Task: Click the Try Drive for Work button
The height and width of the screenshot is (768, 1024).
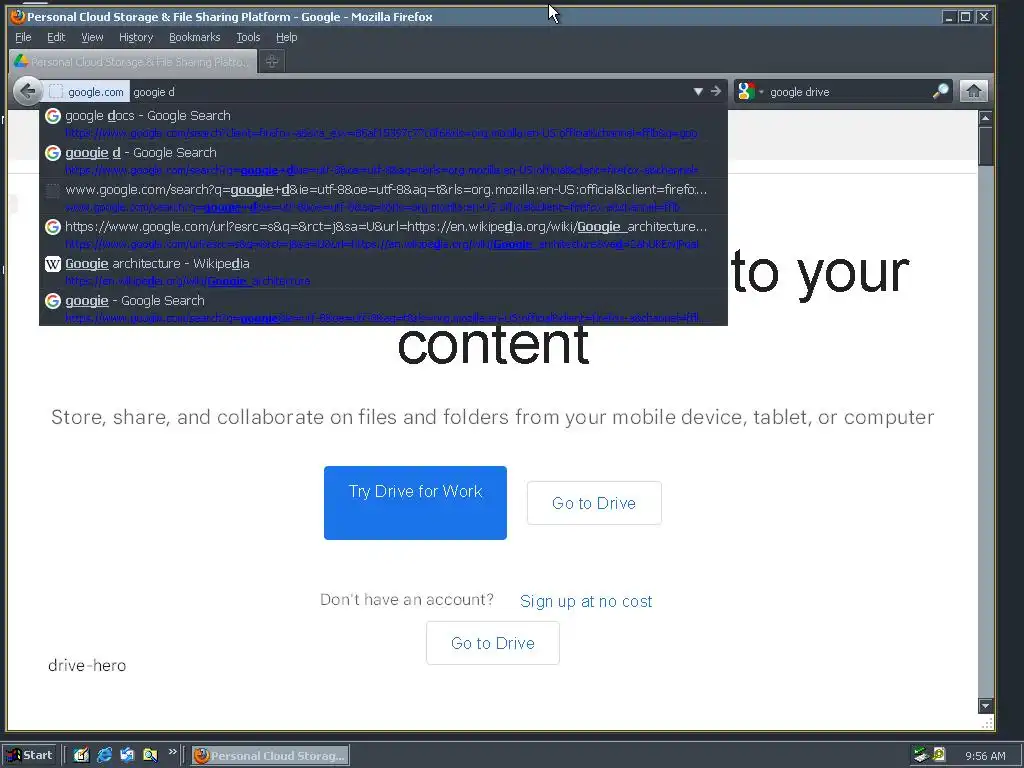Action: [415, 503]
